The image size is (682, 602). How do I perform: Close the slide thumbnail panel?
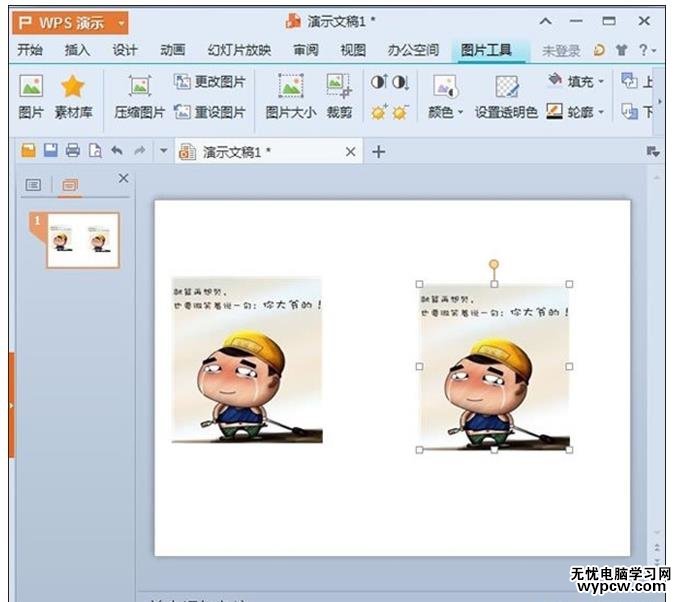pyautogui.click(x=124, y=178)
